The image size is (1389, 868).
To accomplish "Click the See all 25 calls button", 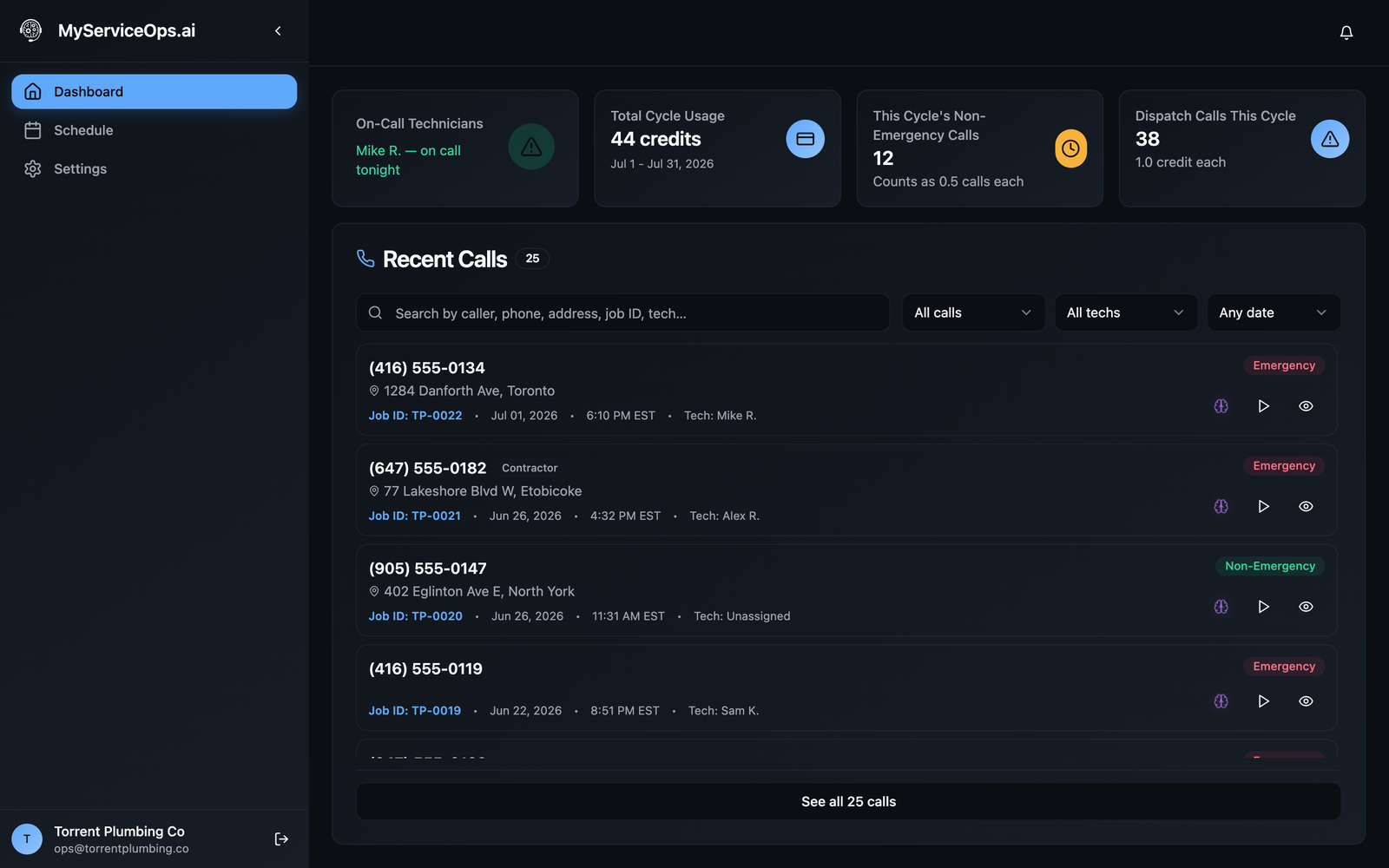I will tap(848, 801).
